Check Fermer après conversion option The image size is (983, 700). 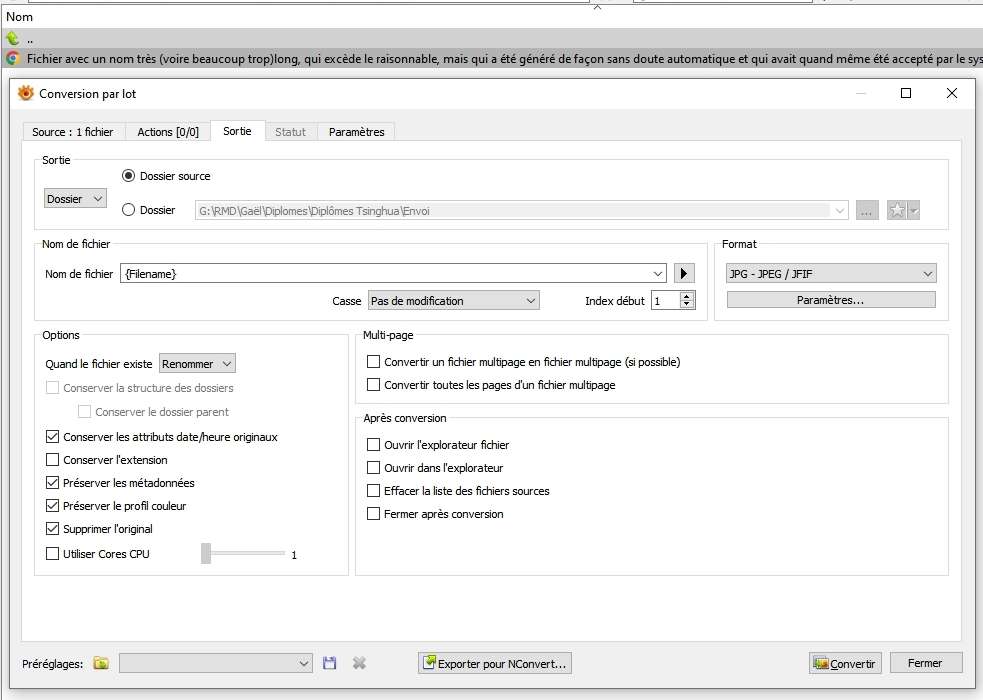(374, 514)
